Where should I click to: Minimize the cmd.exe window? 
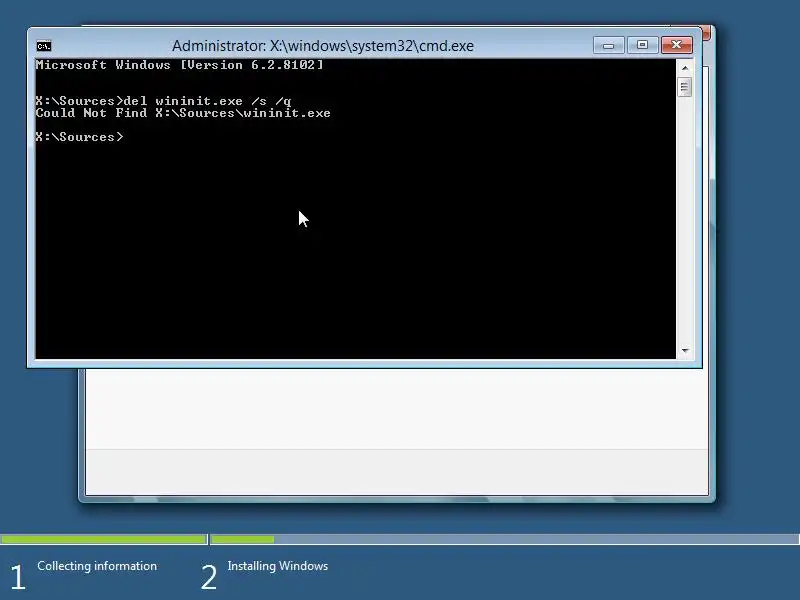coord(609,45)
